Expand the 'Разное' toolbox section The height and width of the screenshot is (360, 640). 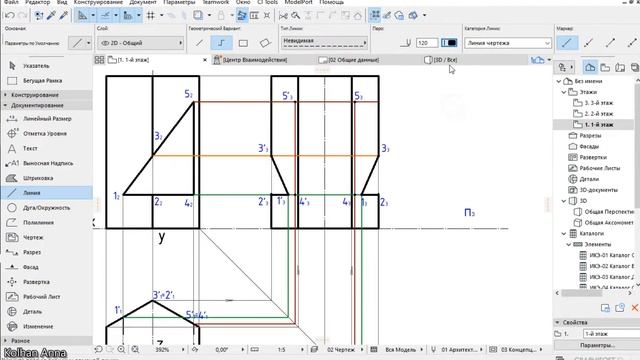(x=6, y=340)
